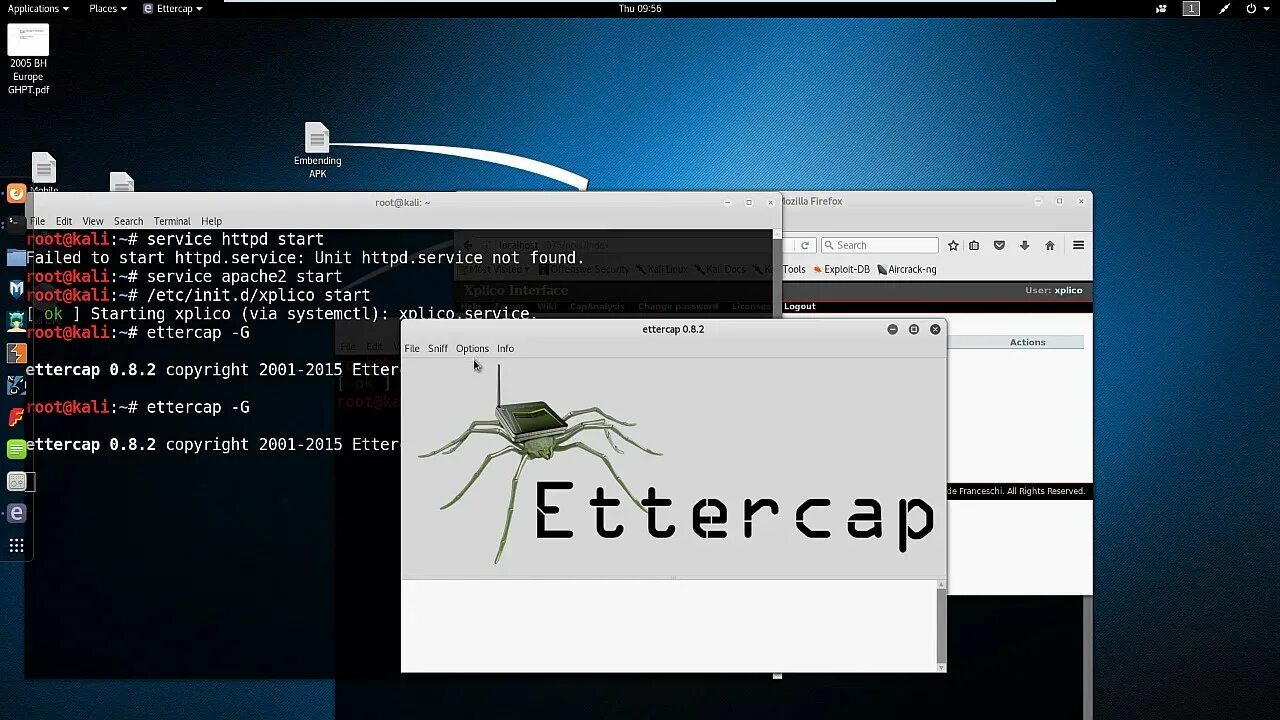The width and height of the screenshot is (1280, 720).
Task: Save page to Pocket in Firefox
Action: [999, 245]
